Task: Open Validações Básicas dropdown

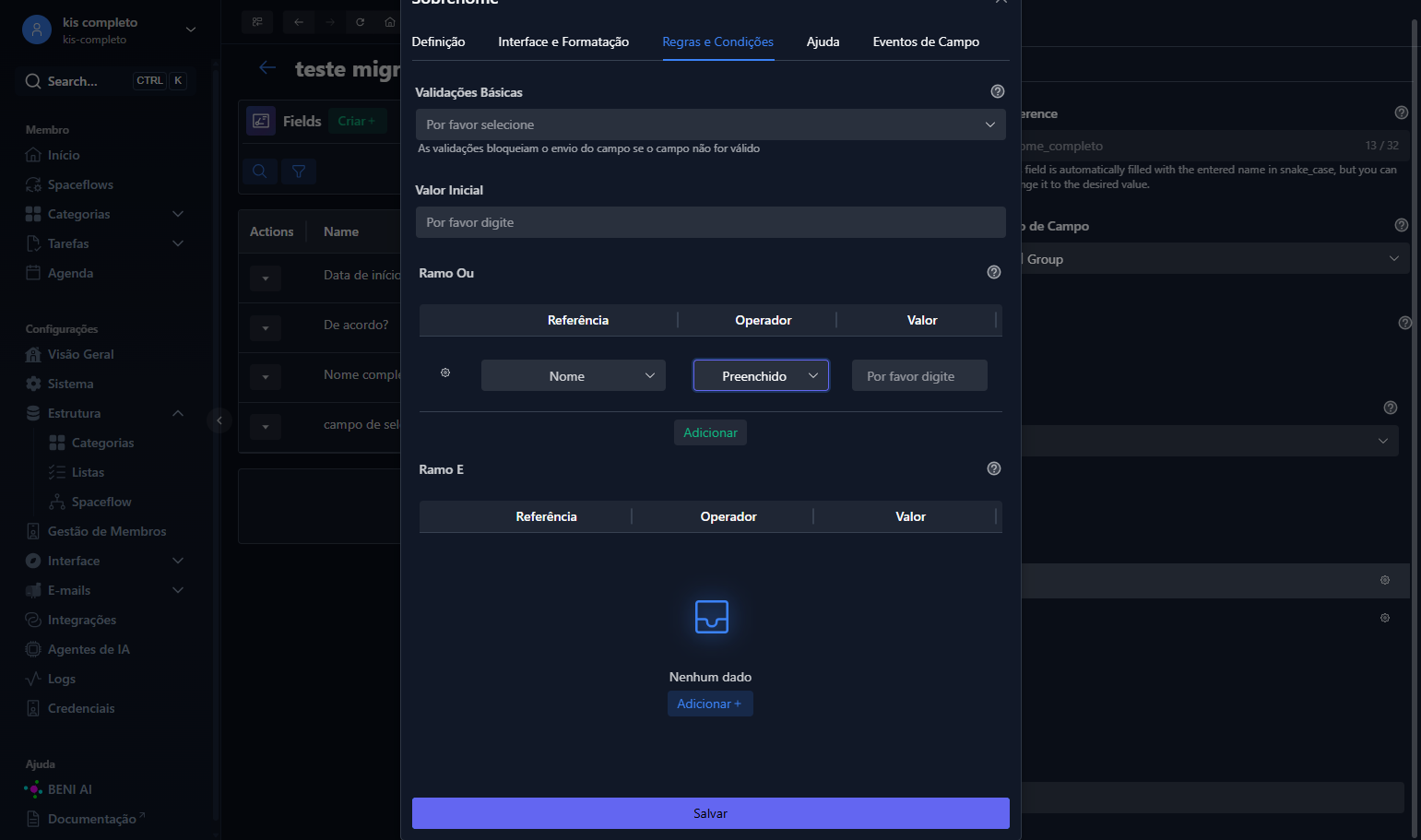Action: (x=710, y=124)
